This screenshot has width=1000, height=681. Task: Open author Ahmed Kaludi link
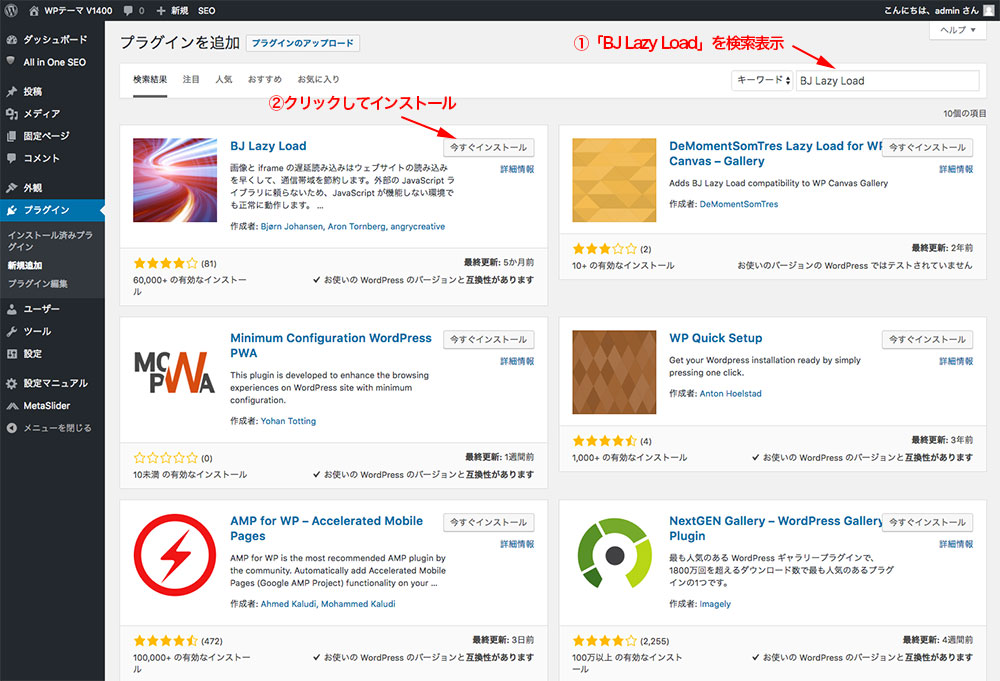pyautogui.click(x=288, y=604)
